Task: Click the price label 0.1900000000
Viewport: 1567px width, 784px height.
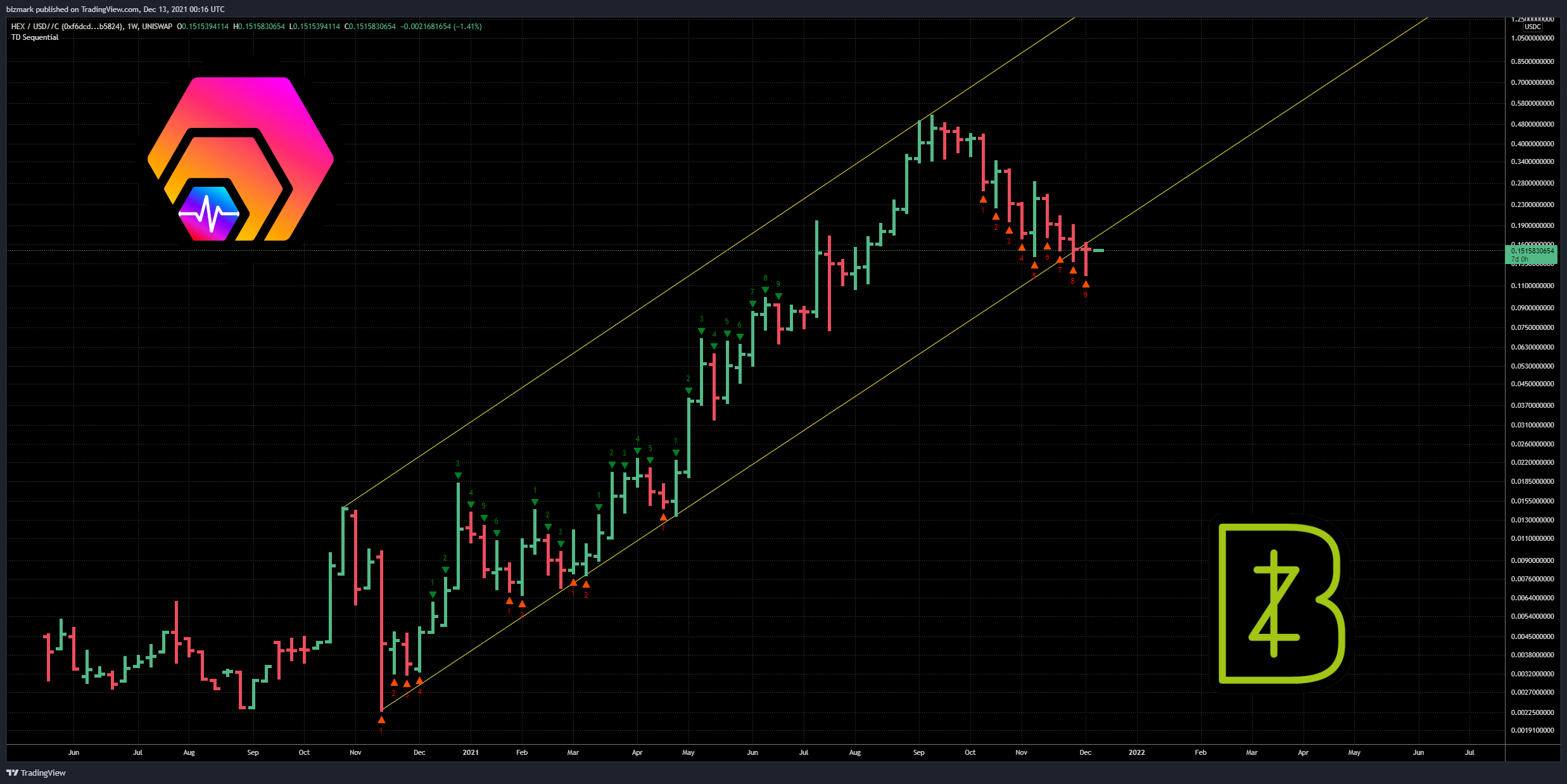Action: [x=1532, y=226]
